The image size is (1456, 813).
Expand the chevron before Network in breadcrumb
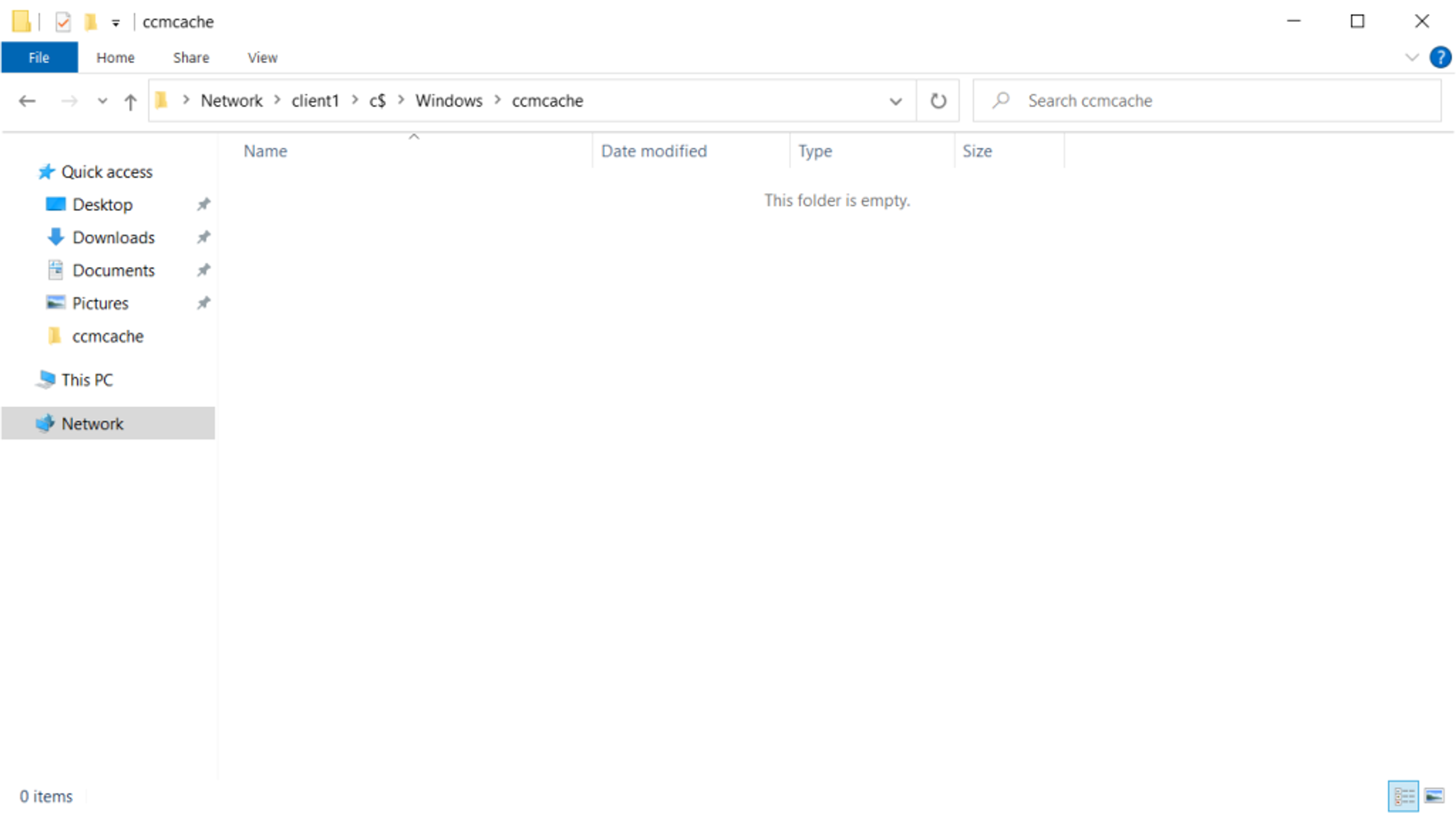pyautogui.click(x=186, y=100)
